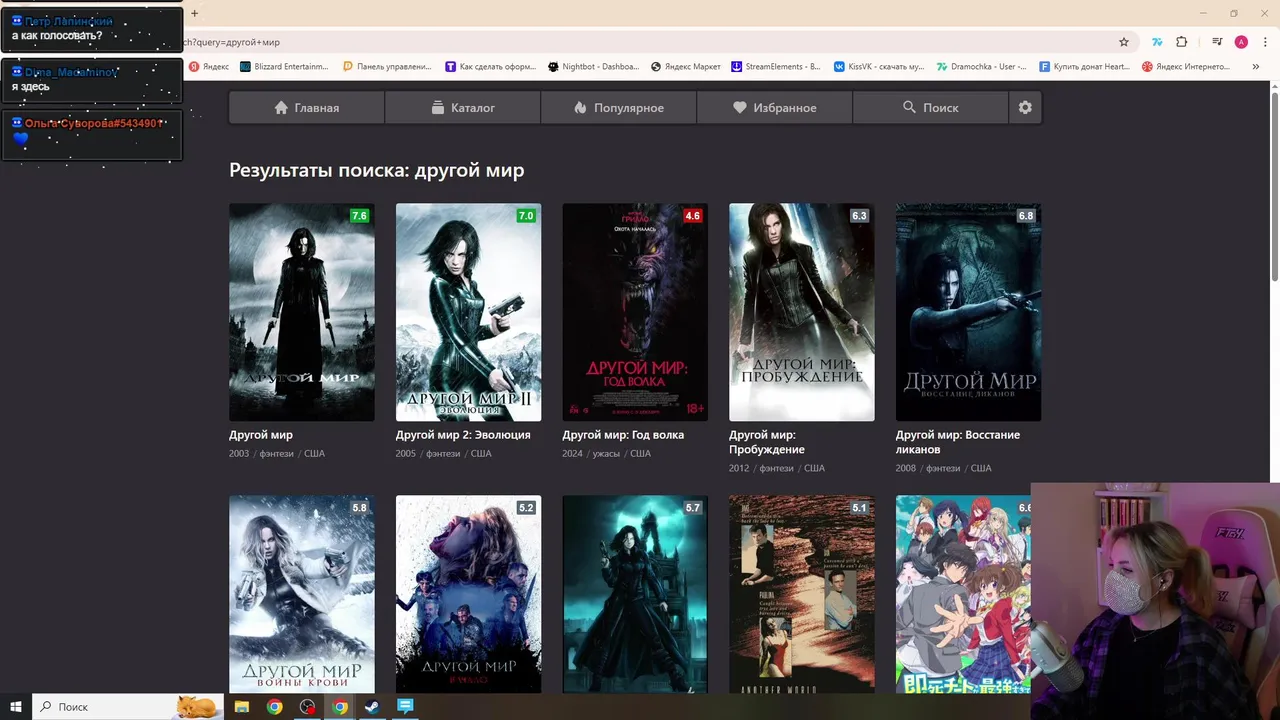This screenshot has height=720, width=1280.
Task: Click the year 2024 under Год волка
Action: [572, 454]
